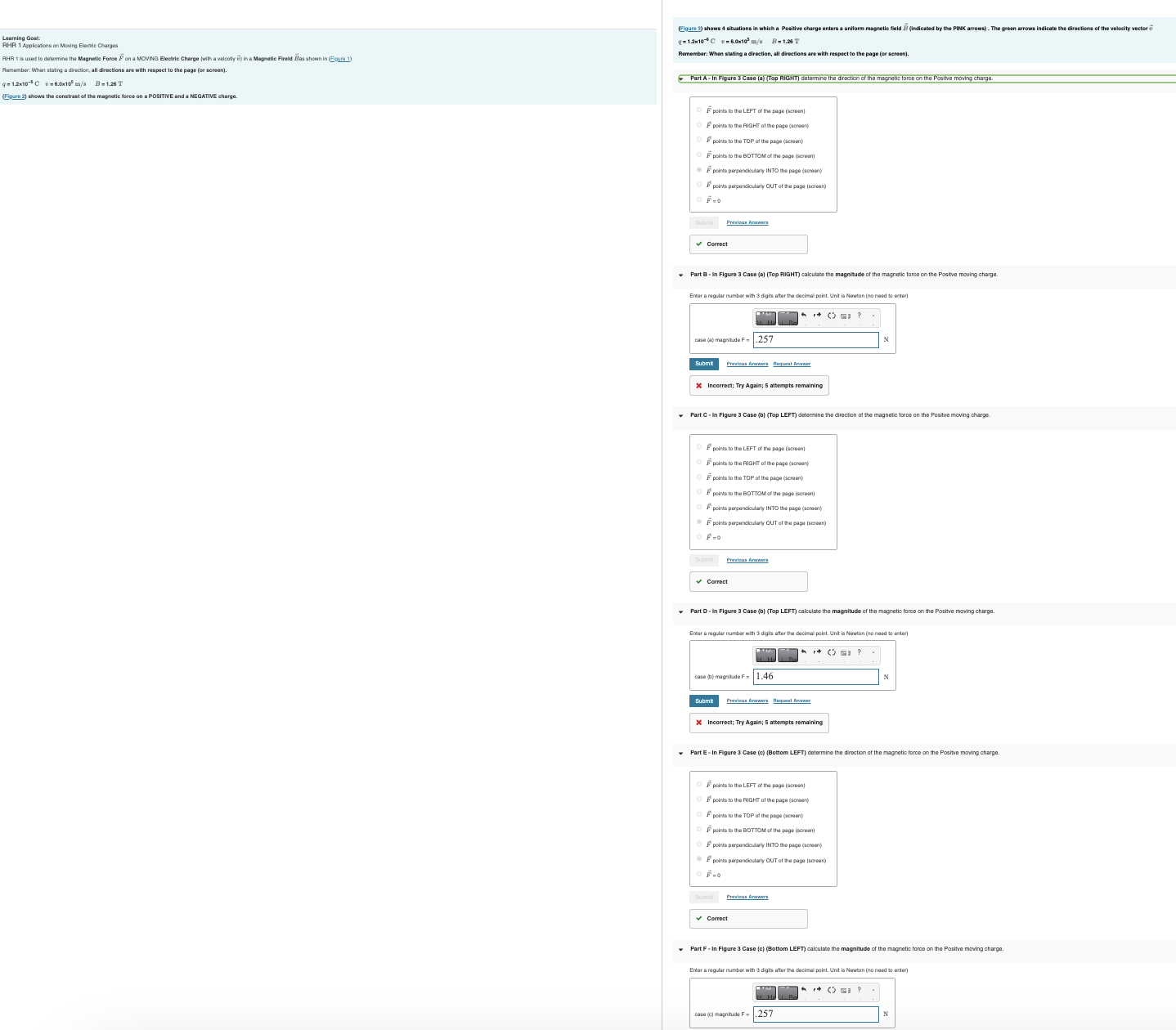
Task: Select the second math template icon in Part F
Action: click(x=788, y=991)
